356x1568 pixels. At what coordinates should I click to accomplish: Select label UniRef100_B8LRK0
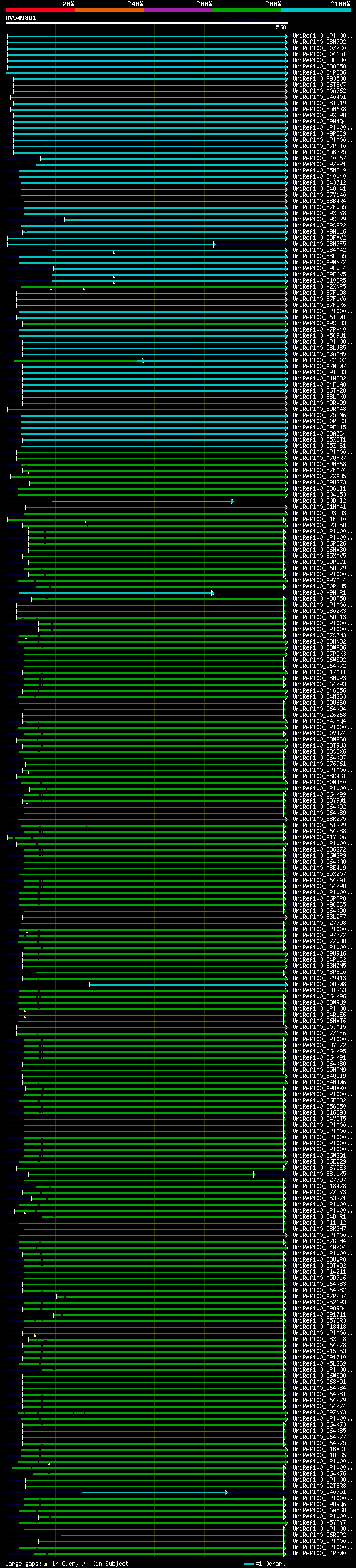[319, 397]
